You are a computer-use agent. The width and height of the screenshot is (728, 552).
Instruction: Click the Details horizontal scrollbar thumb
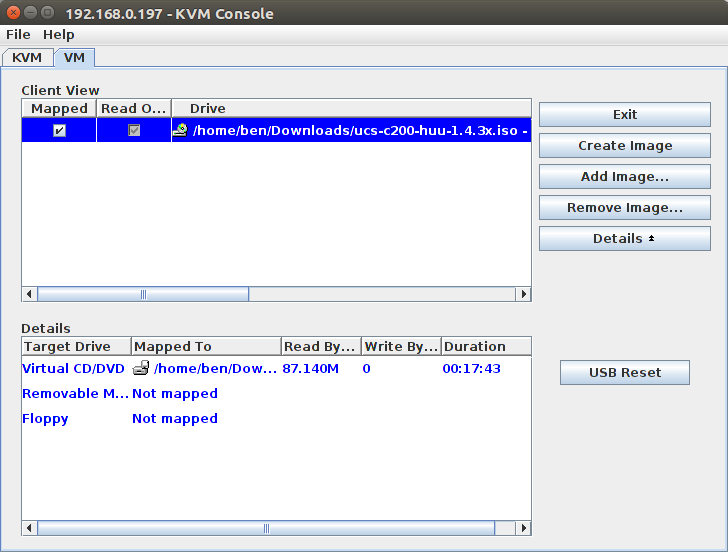[x=266, y=528]
